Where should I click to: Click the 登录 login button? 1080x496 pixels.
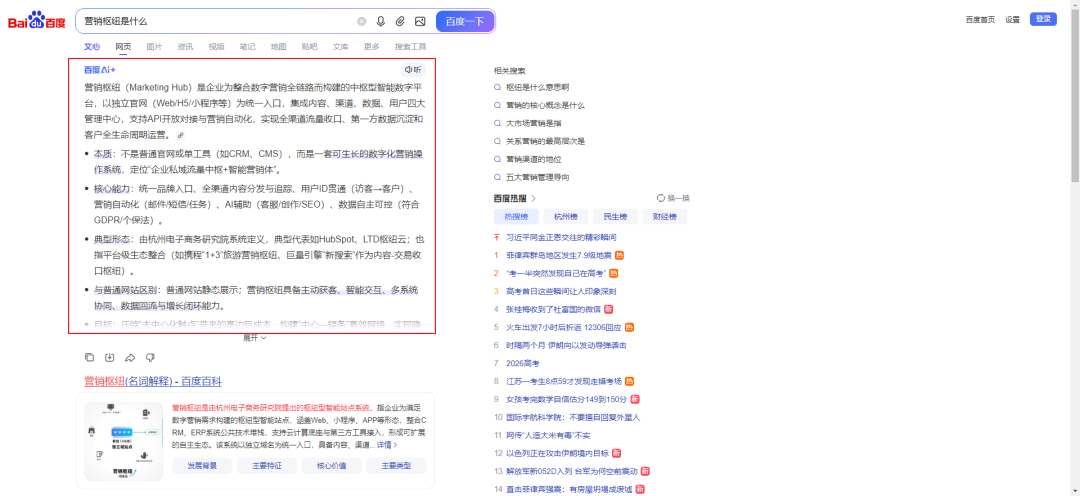pos(1043,19)
